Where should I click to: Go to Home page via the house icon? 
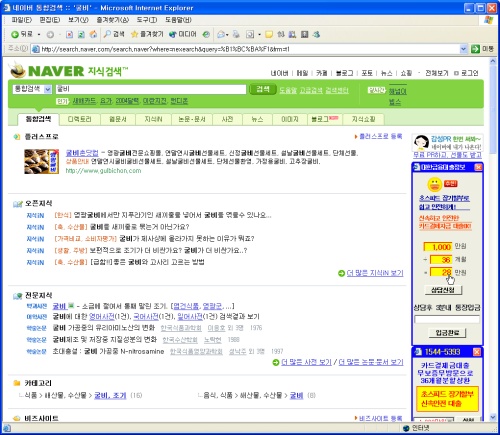(93, 34)
